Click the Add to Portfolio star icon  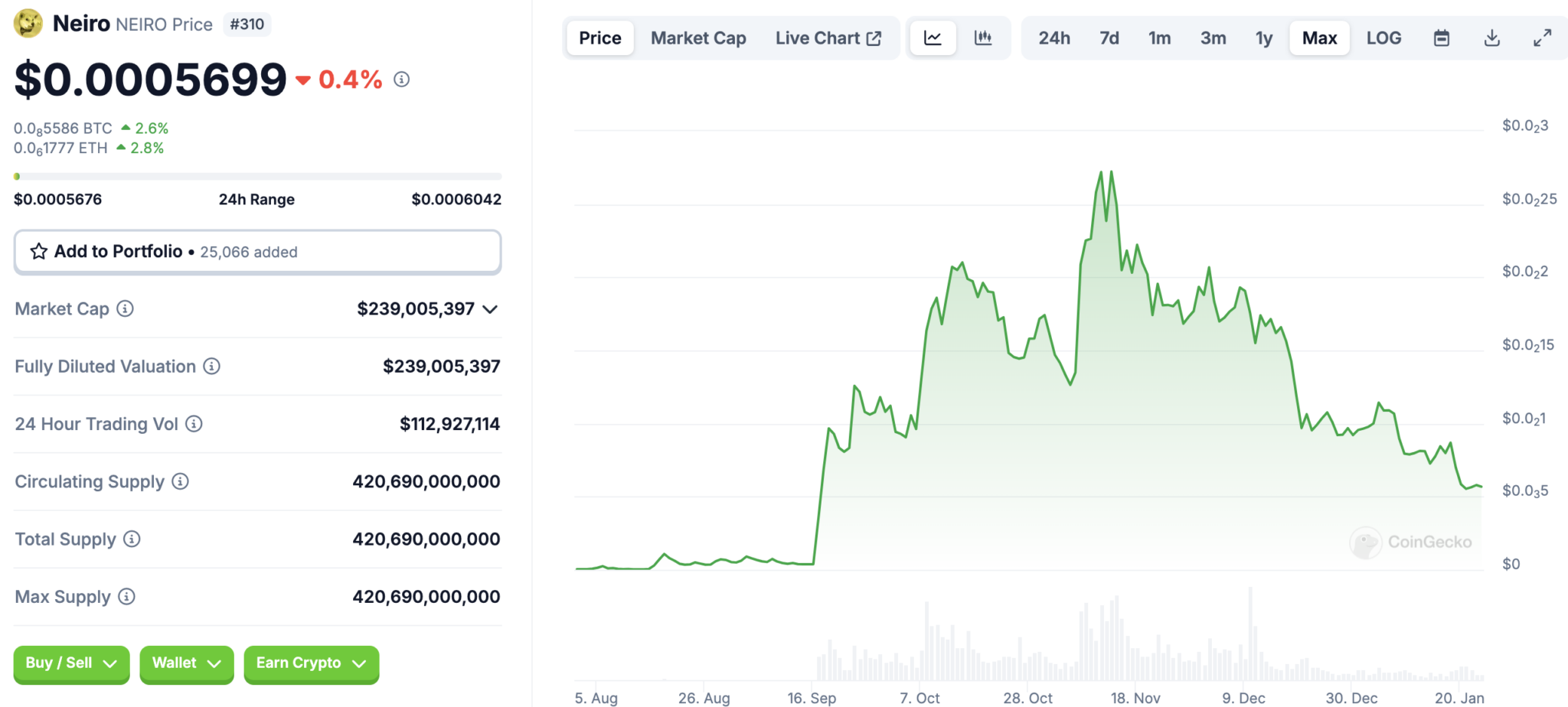(39, 251)
